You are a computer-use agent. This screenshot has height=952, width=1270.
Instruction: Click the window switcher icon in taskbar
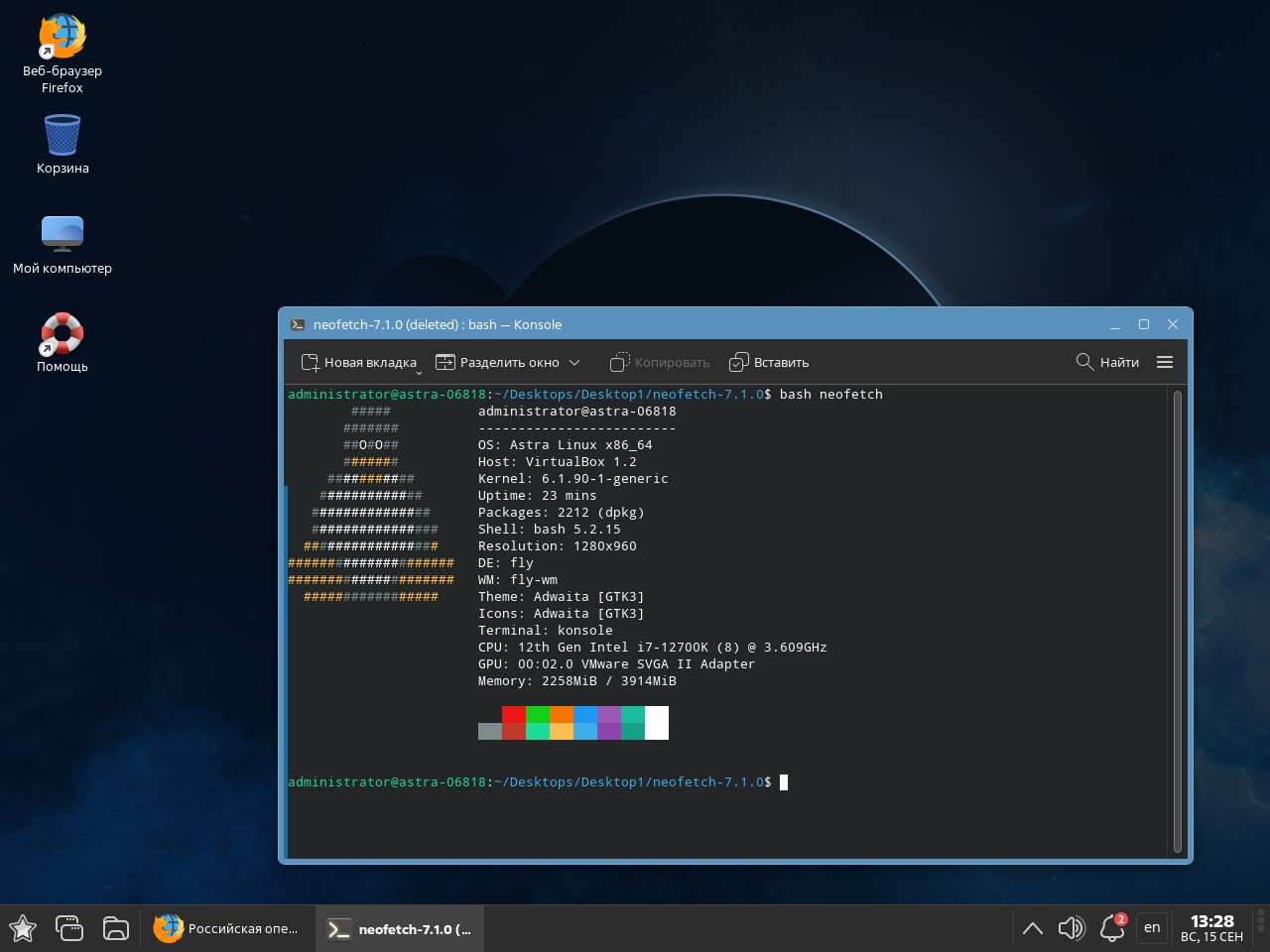69,929
